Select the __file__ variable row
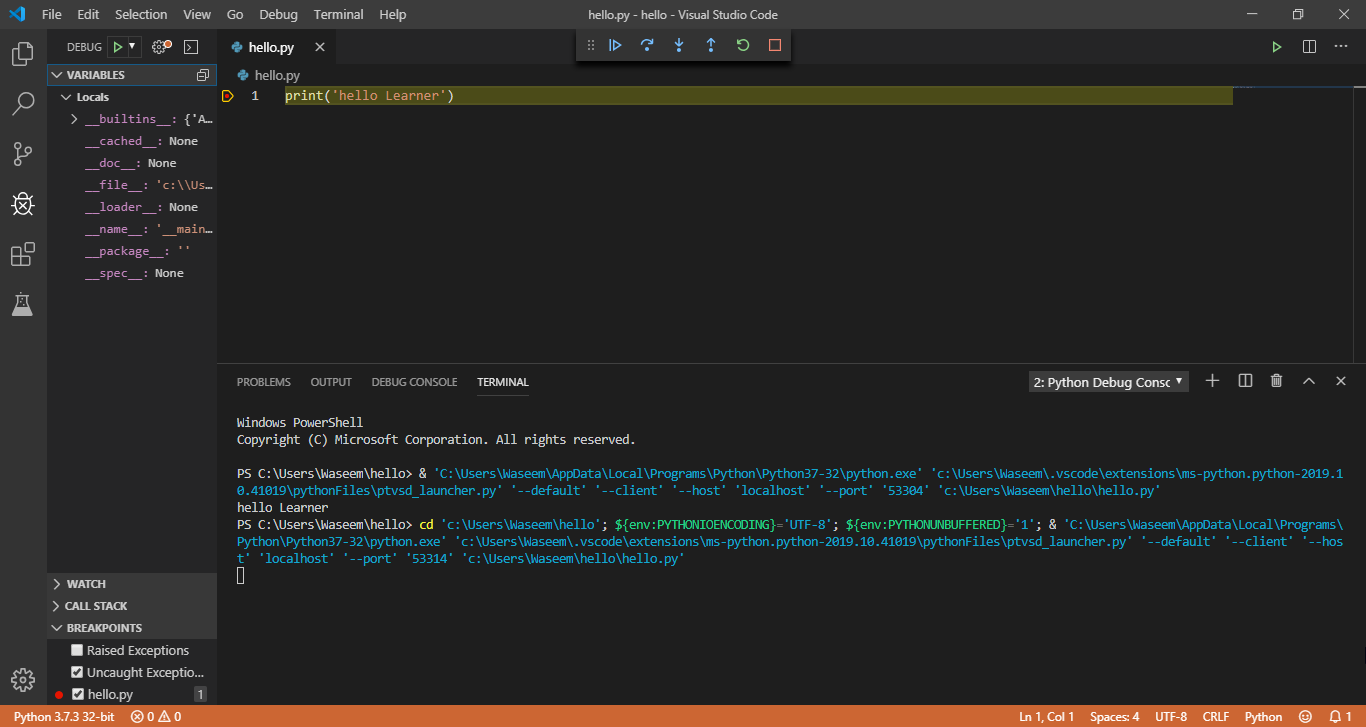Image resolution: width=1366 pixels, height=727 pixels. (x=132, y=185)
